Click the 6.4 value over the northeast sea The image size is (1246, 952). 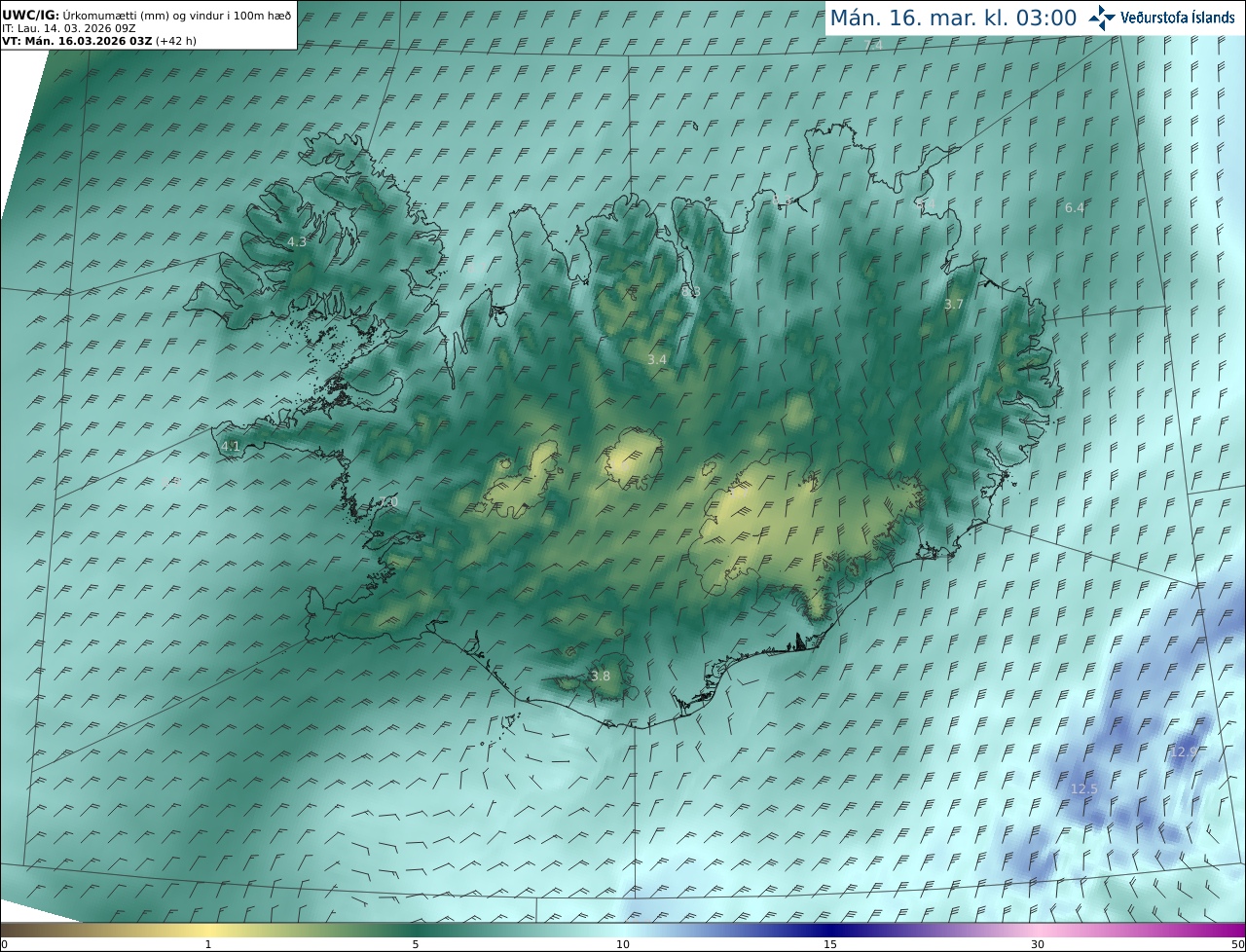click(x=1075, y=208)
